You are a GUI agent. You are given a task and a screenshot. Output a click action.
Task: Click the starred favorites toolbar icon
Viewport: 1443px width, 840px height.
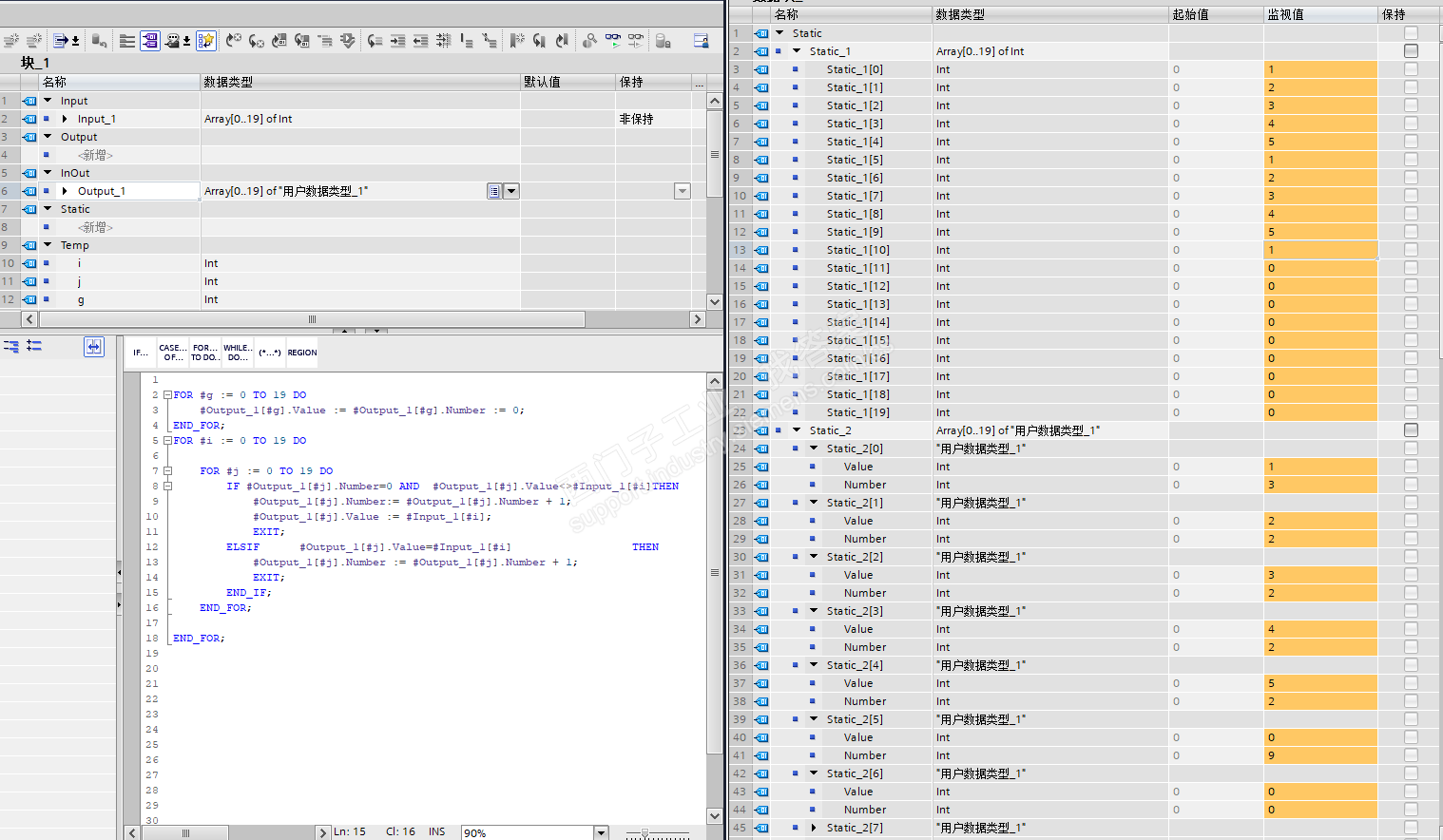(205, 40)
